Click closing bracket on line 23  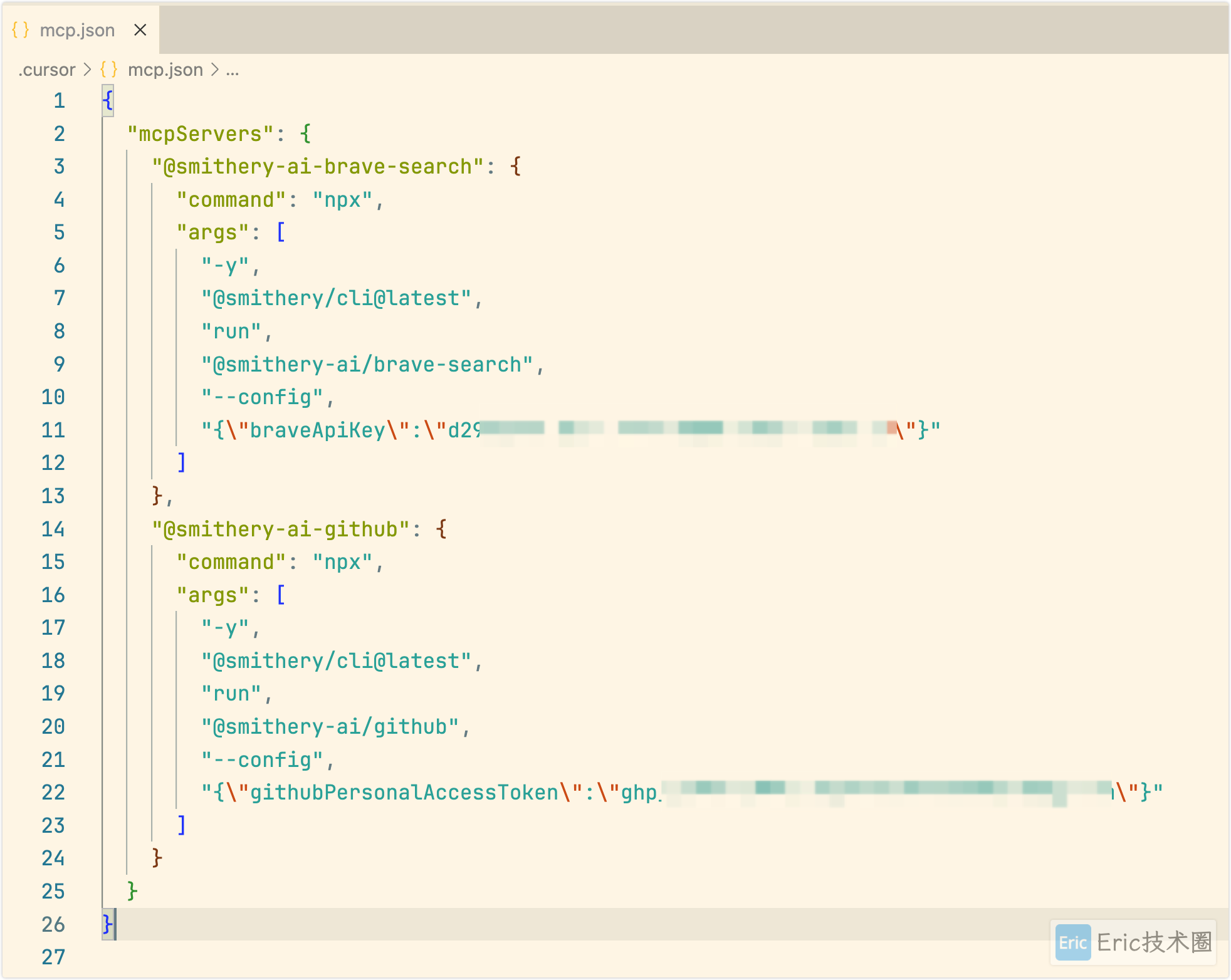click(x=182, y=826)
